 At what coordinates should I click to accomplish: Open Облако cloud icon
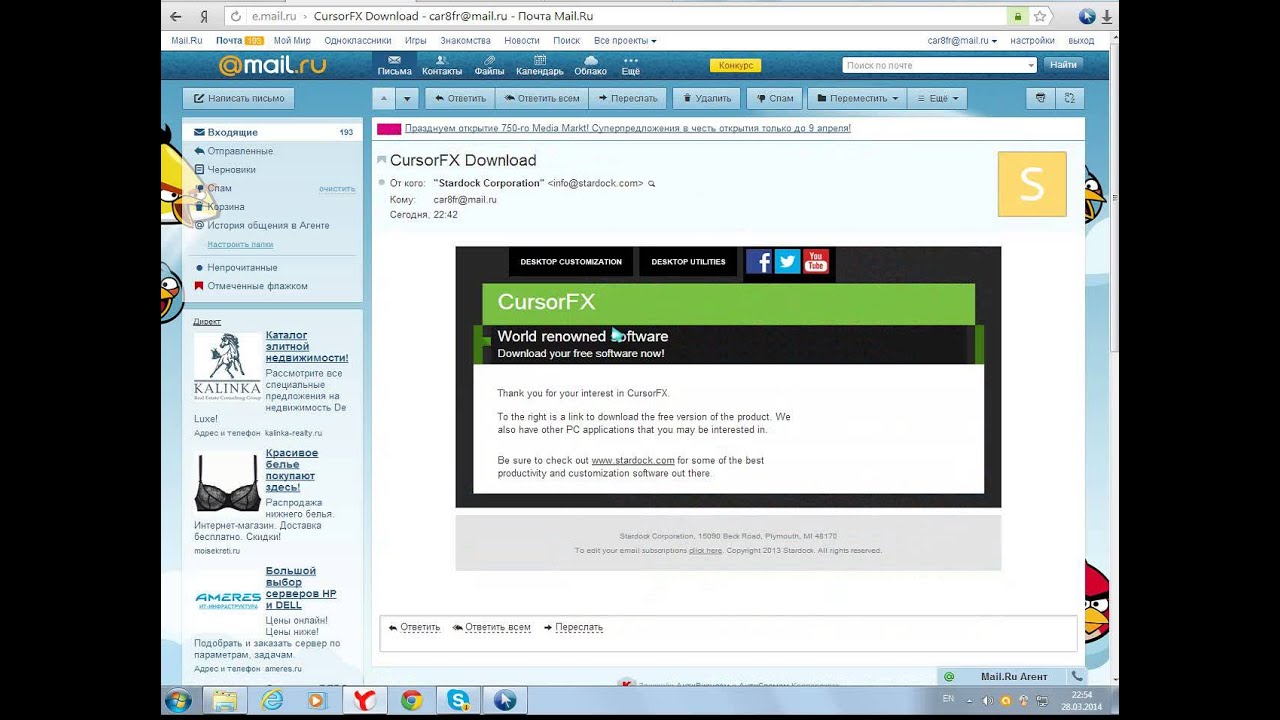click(590, 65)
